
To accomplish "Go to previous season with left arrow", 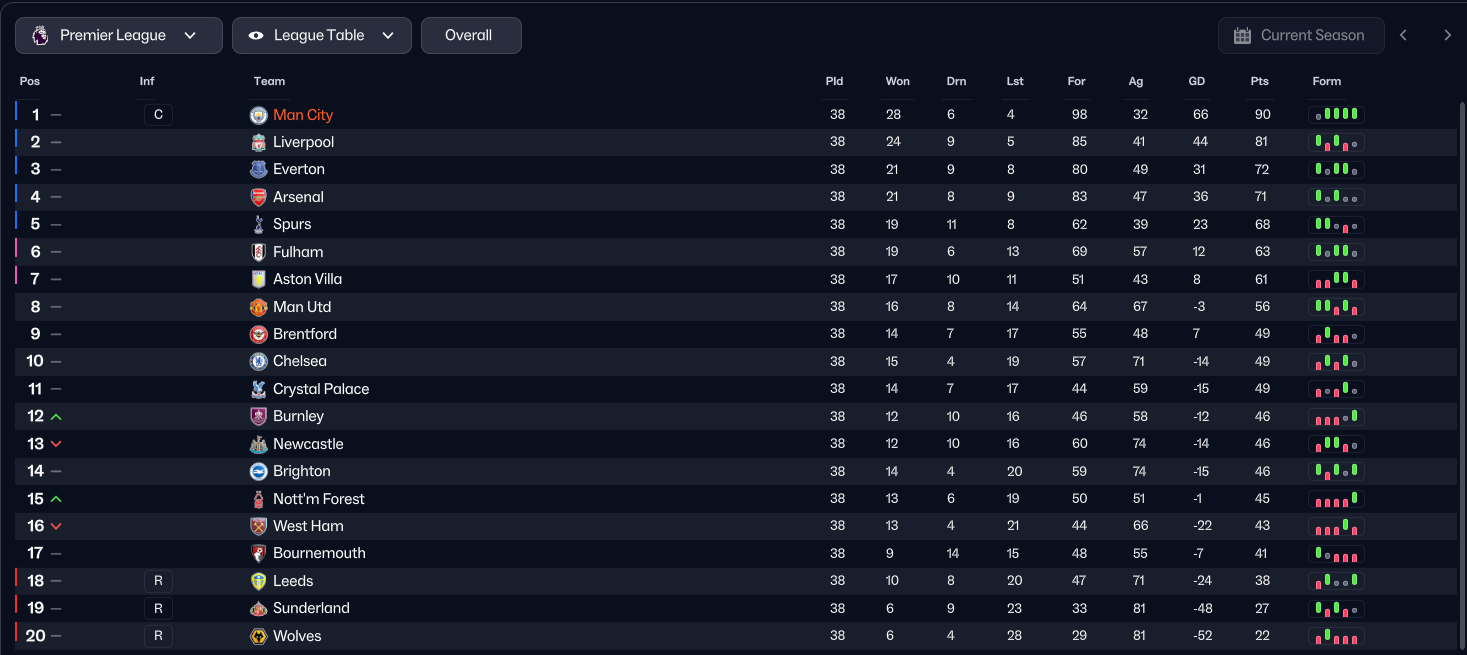I will (1403, 36).
